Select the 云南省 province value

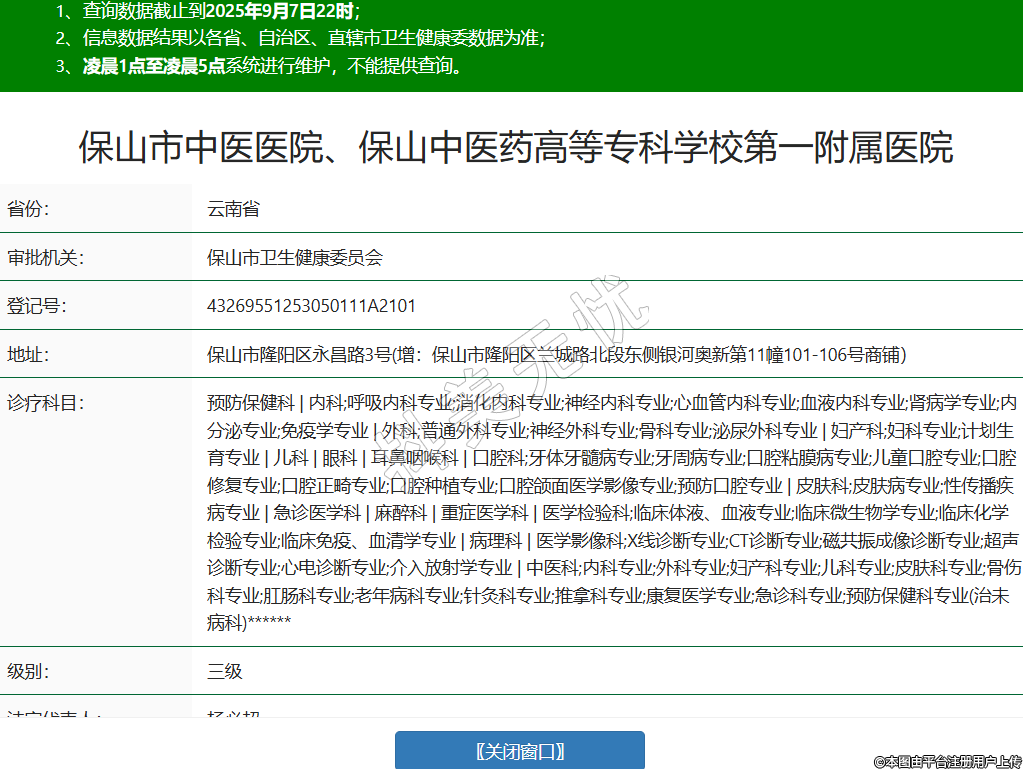[233, 209]
